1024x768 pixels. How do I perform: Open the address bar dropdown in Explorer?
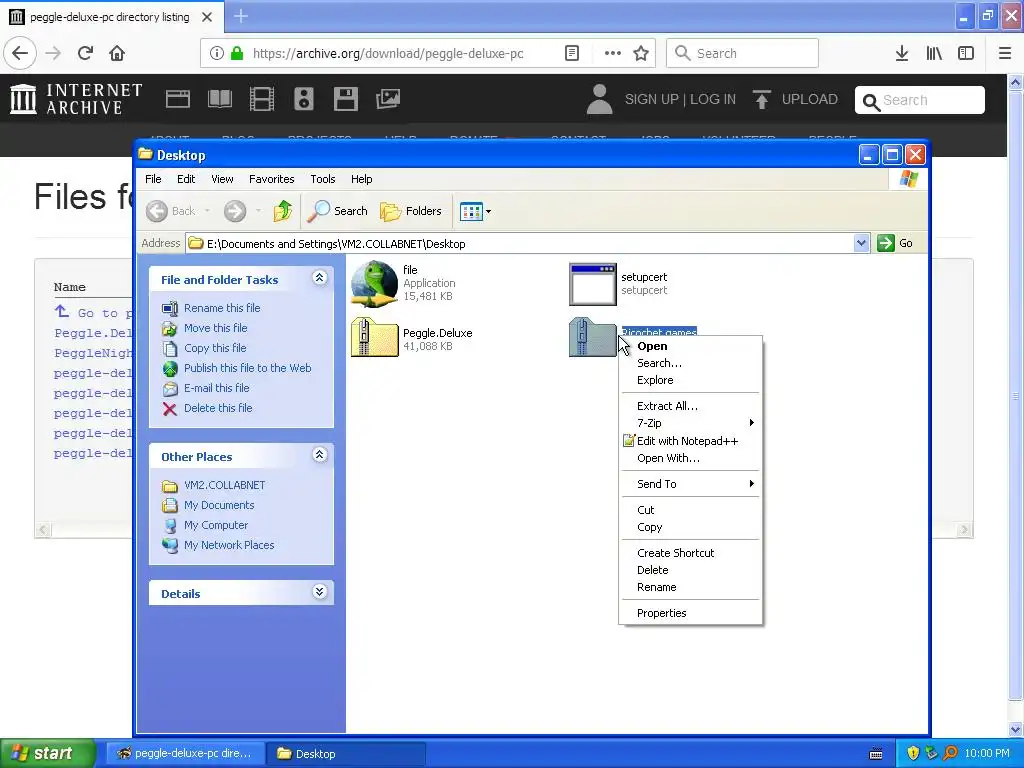coord(861,244)
